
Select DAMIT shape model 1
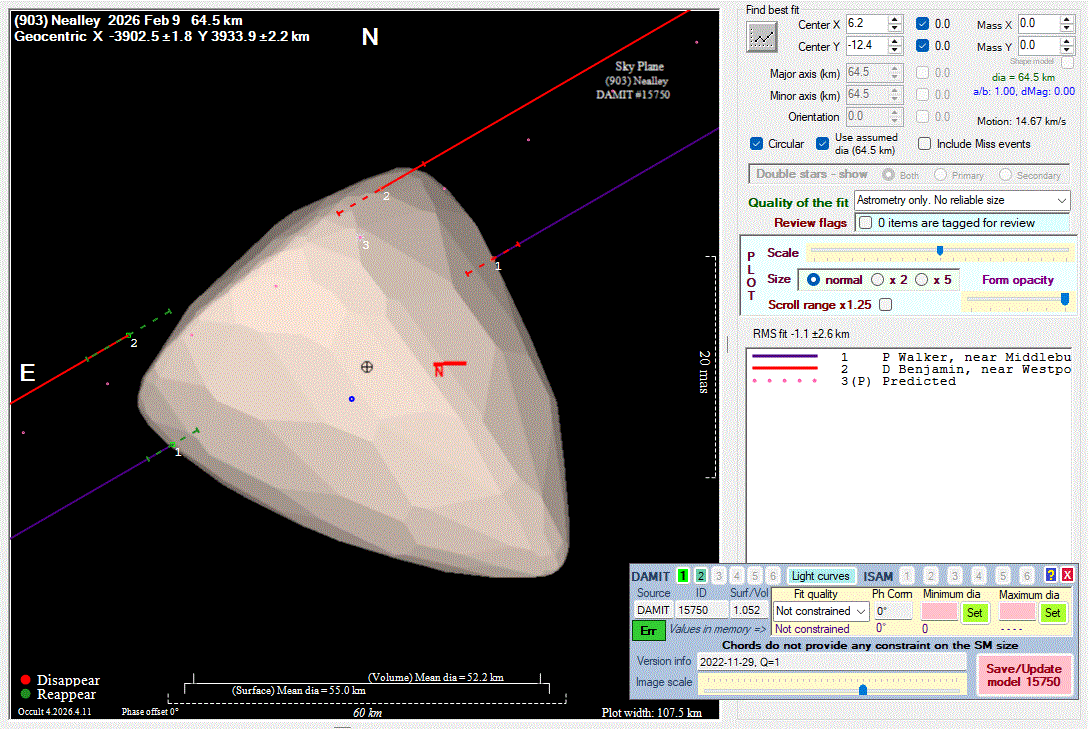682,576
